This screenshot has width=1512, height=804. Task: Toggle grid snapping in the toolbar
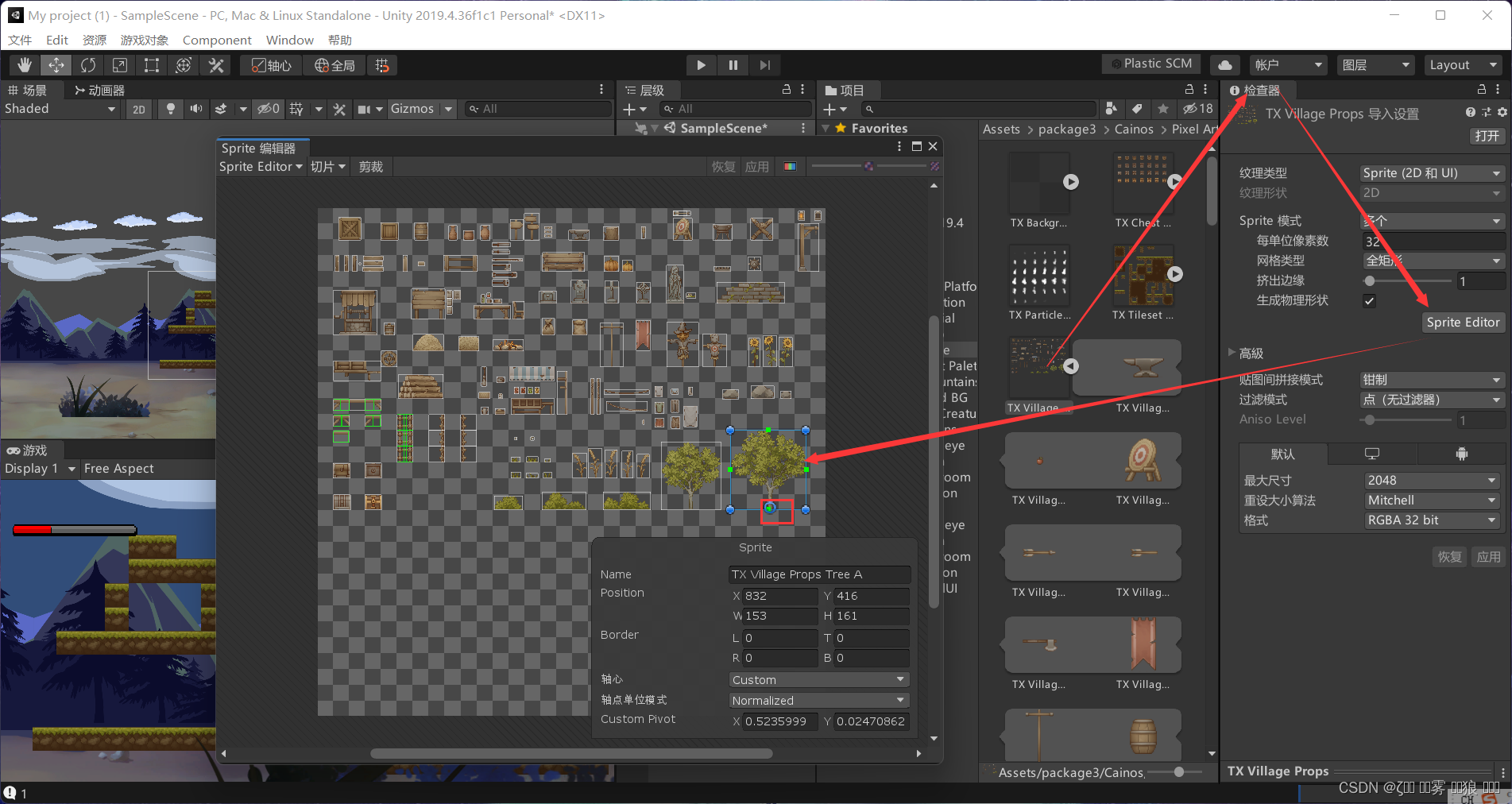[382, 65]
